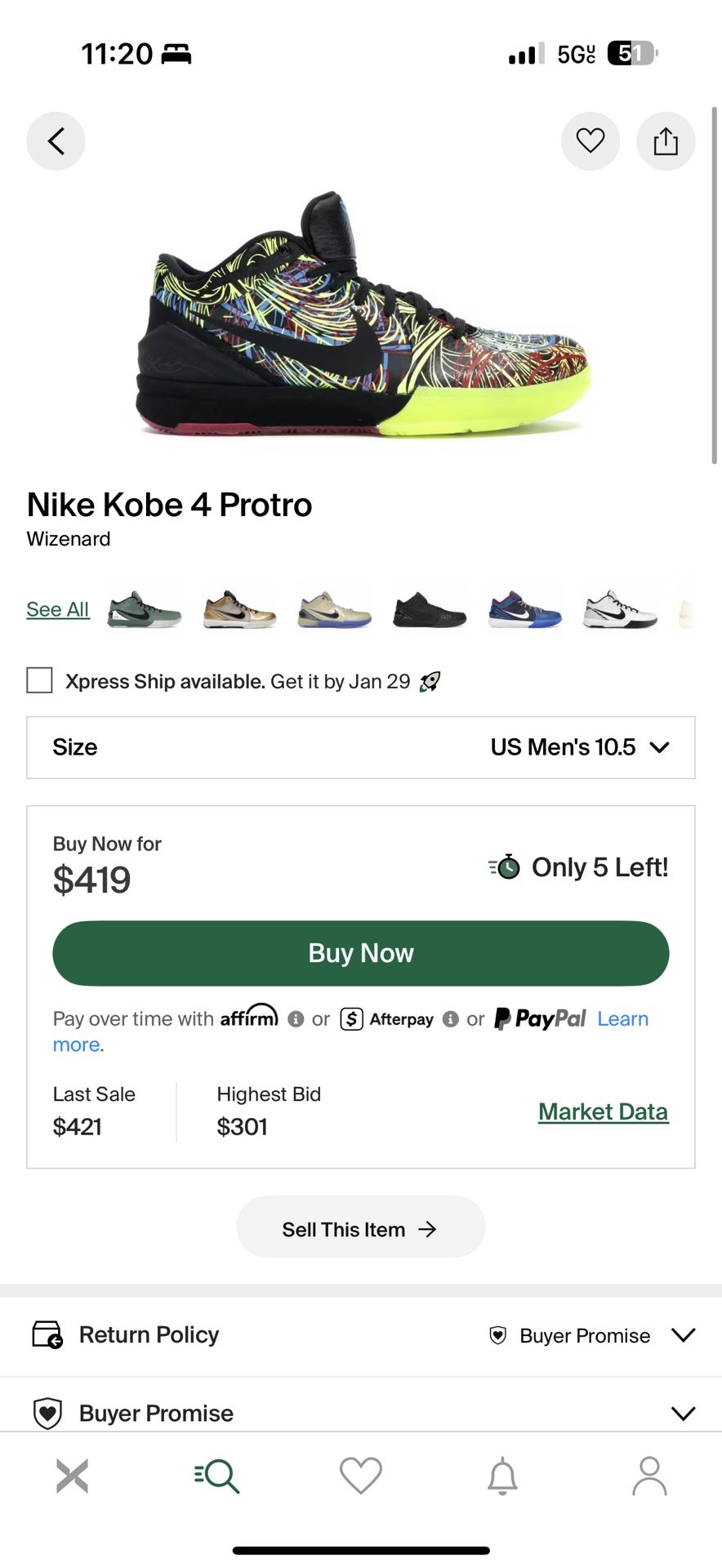Viewport: 722px width, 1568px height.
Task: Select the all-black Kobe 4 colorway thumbnail
Action: 430,611
